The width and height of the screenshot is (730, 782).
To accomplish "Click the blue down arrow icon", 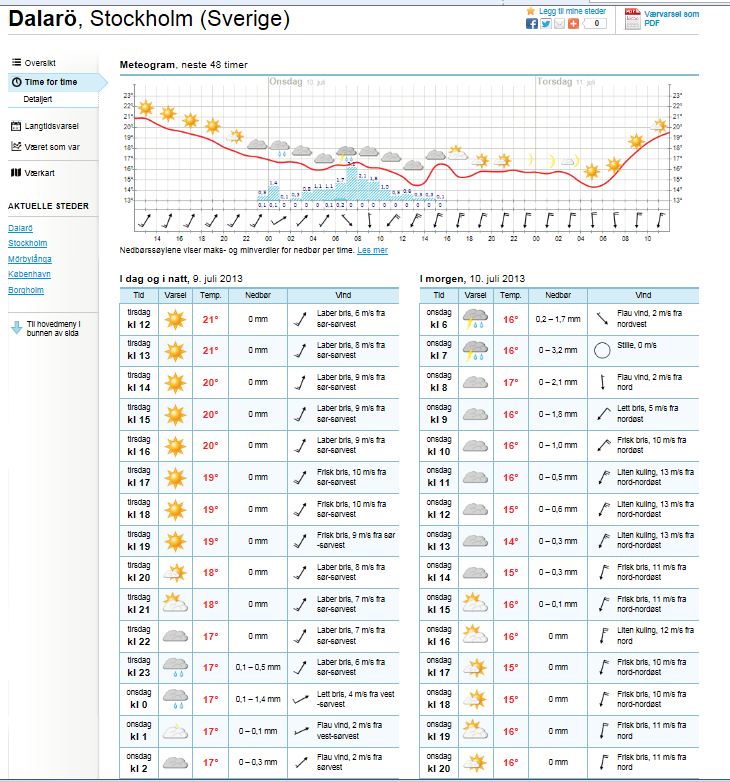I will [x=16, y=328].
